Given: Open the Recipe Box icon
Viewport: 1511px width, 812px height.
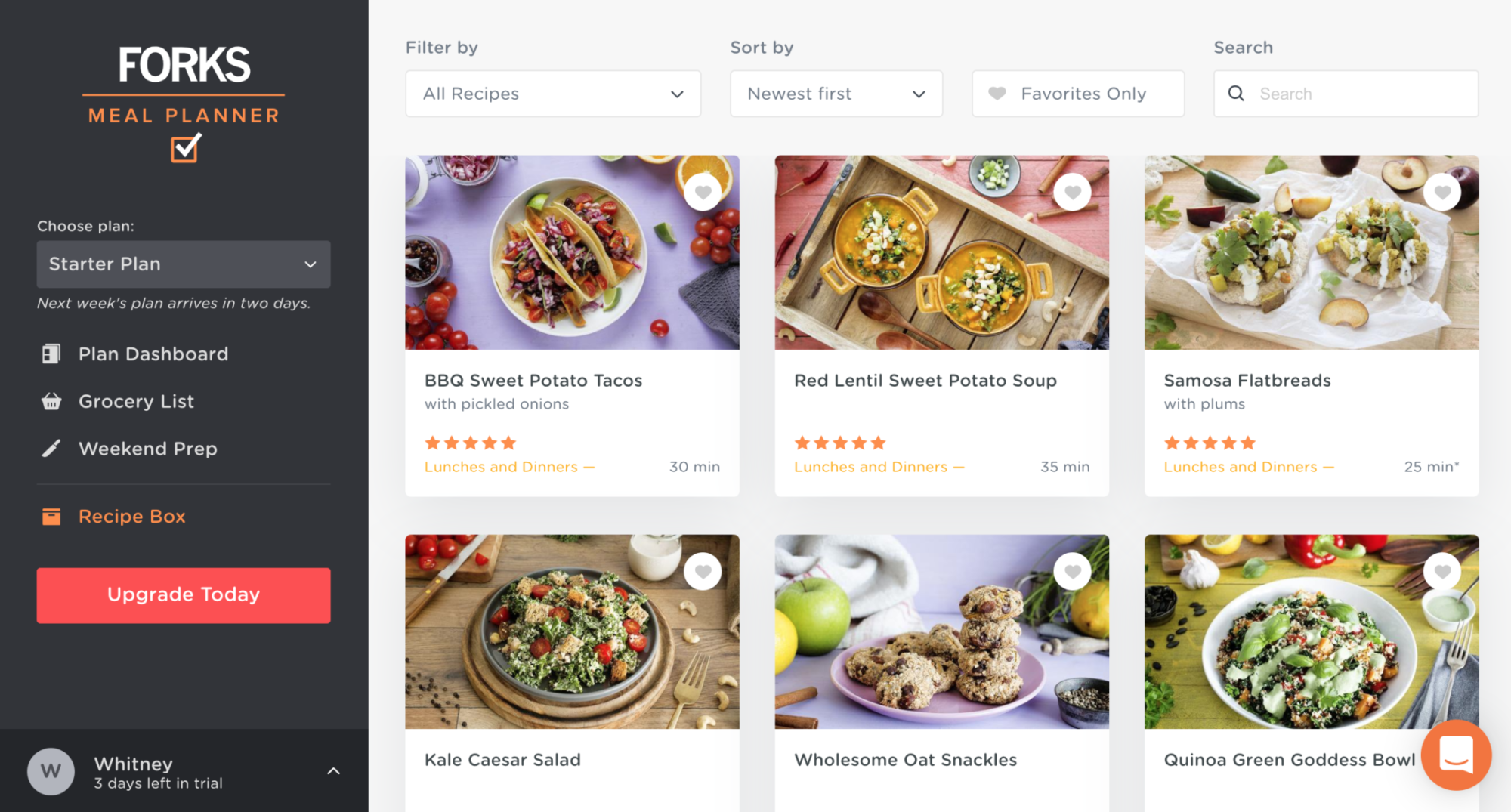Looking at the screenshot, I should click(51, 517).
